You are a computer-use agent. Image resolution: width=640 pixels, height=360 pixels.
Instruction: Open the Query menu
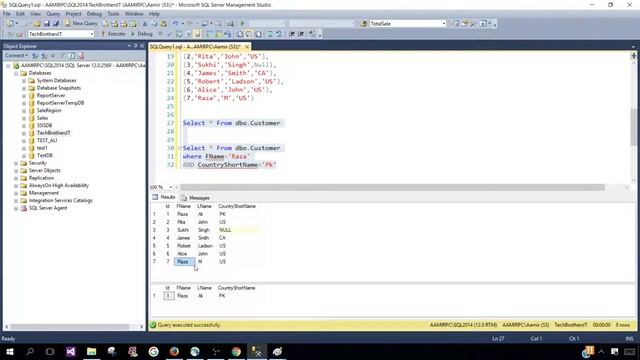click(x=53, y=14)
